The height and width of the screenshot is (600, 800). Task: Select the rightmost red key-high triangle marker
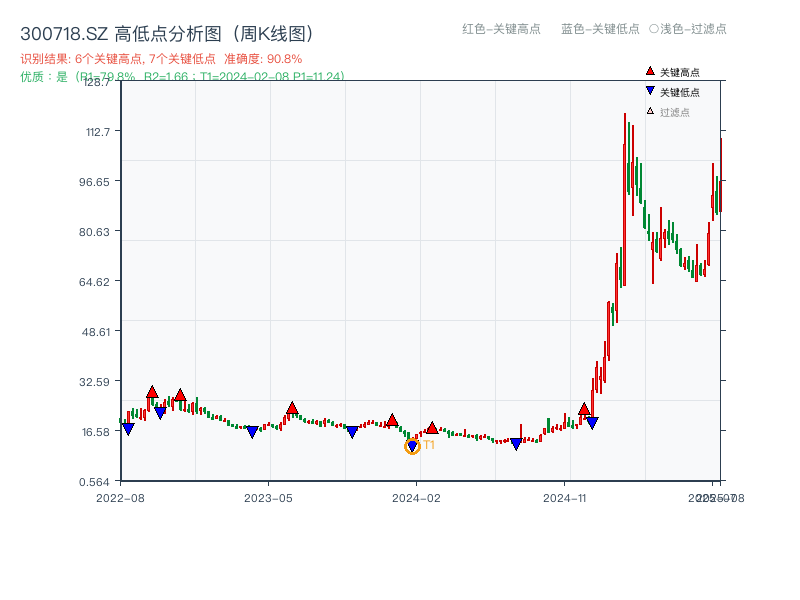(584, 410)
